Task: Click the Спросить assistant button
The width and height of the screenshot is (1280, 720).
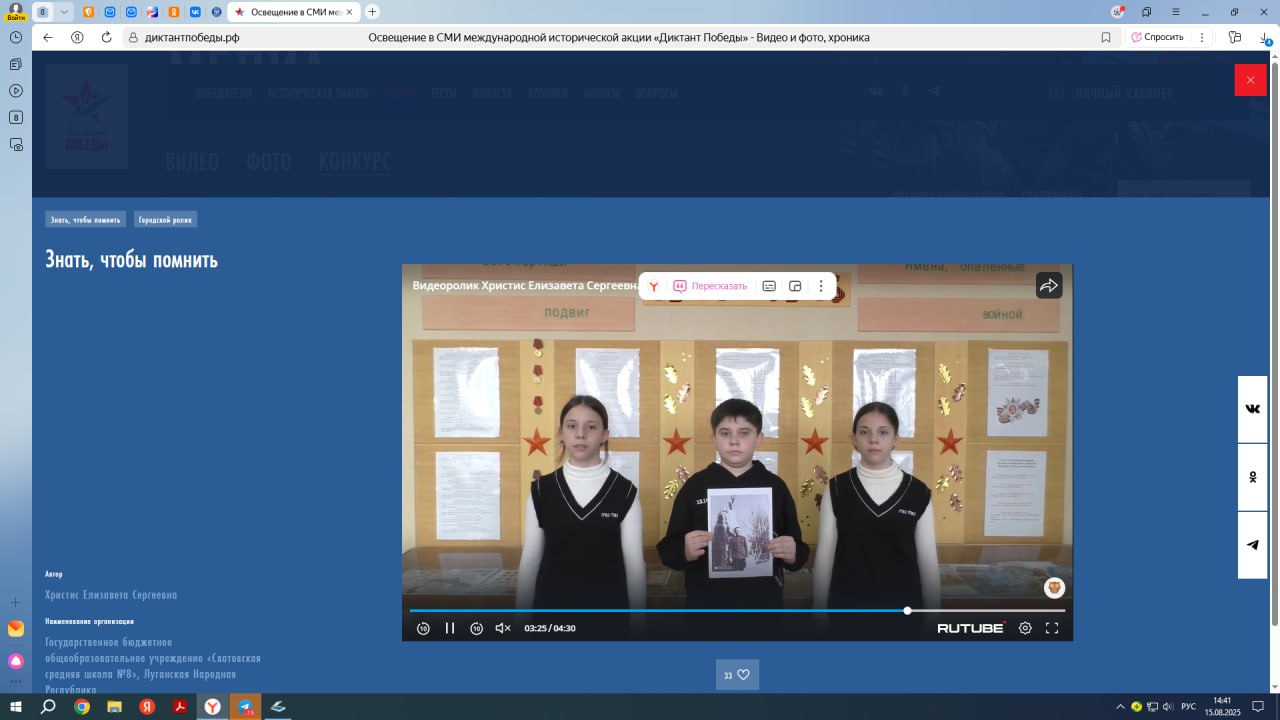Action: pyautogui.click(x=1158, y=37)
